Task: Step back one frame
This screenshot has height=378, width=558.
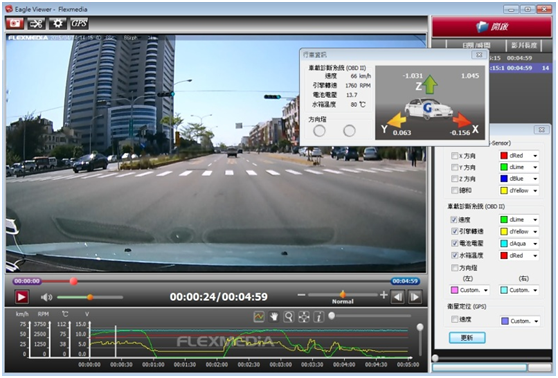Action: (x=397, y=296)
